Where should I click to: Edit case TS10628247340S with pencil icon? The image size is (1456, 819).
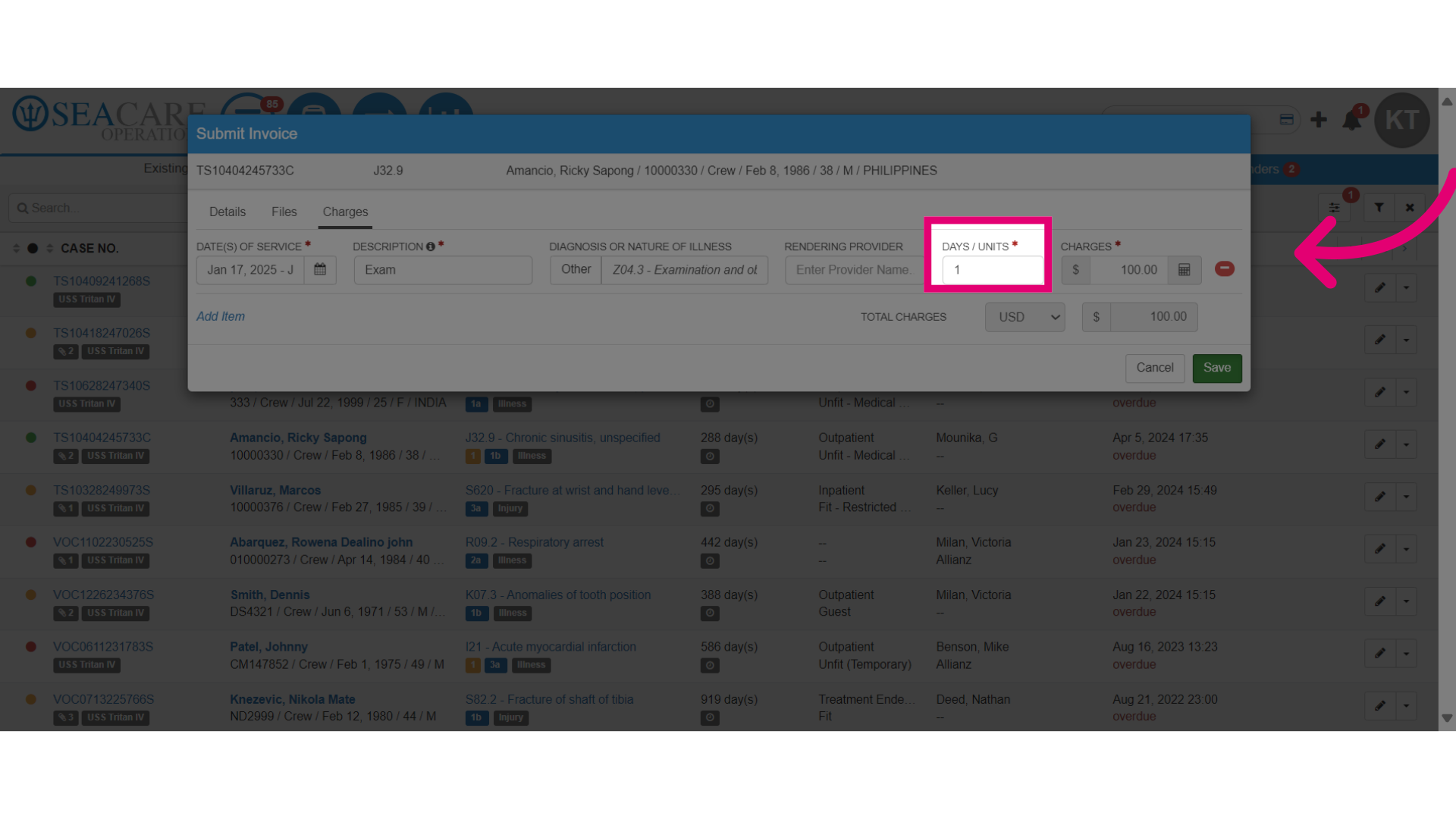click(1380, 392)
